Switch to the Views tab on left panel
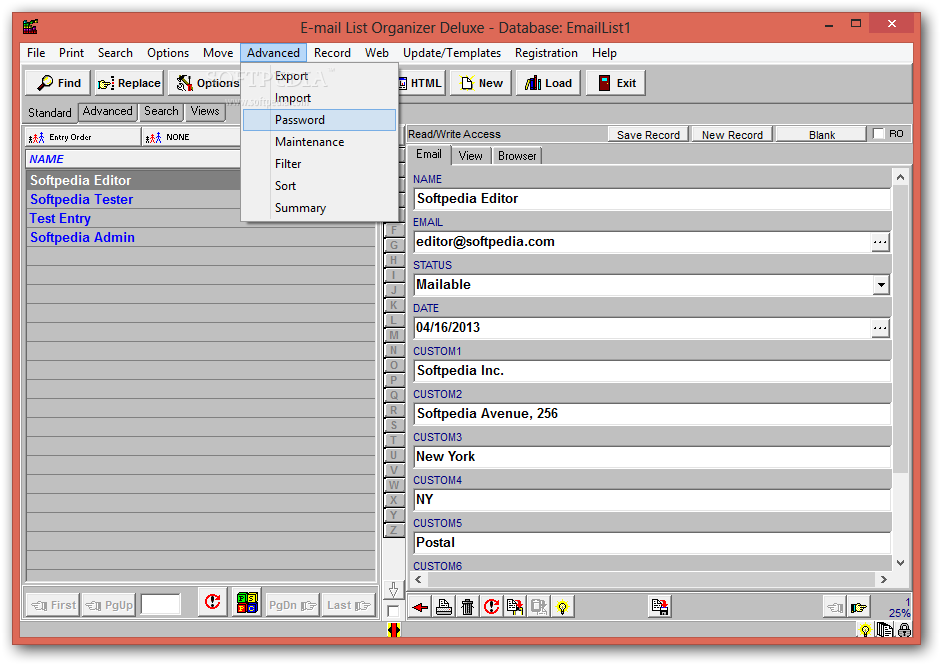Image resolution: width=941 pixels, height=665 pixels. [205, 112]
